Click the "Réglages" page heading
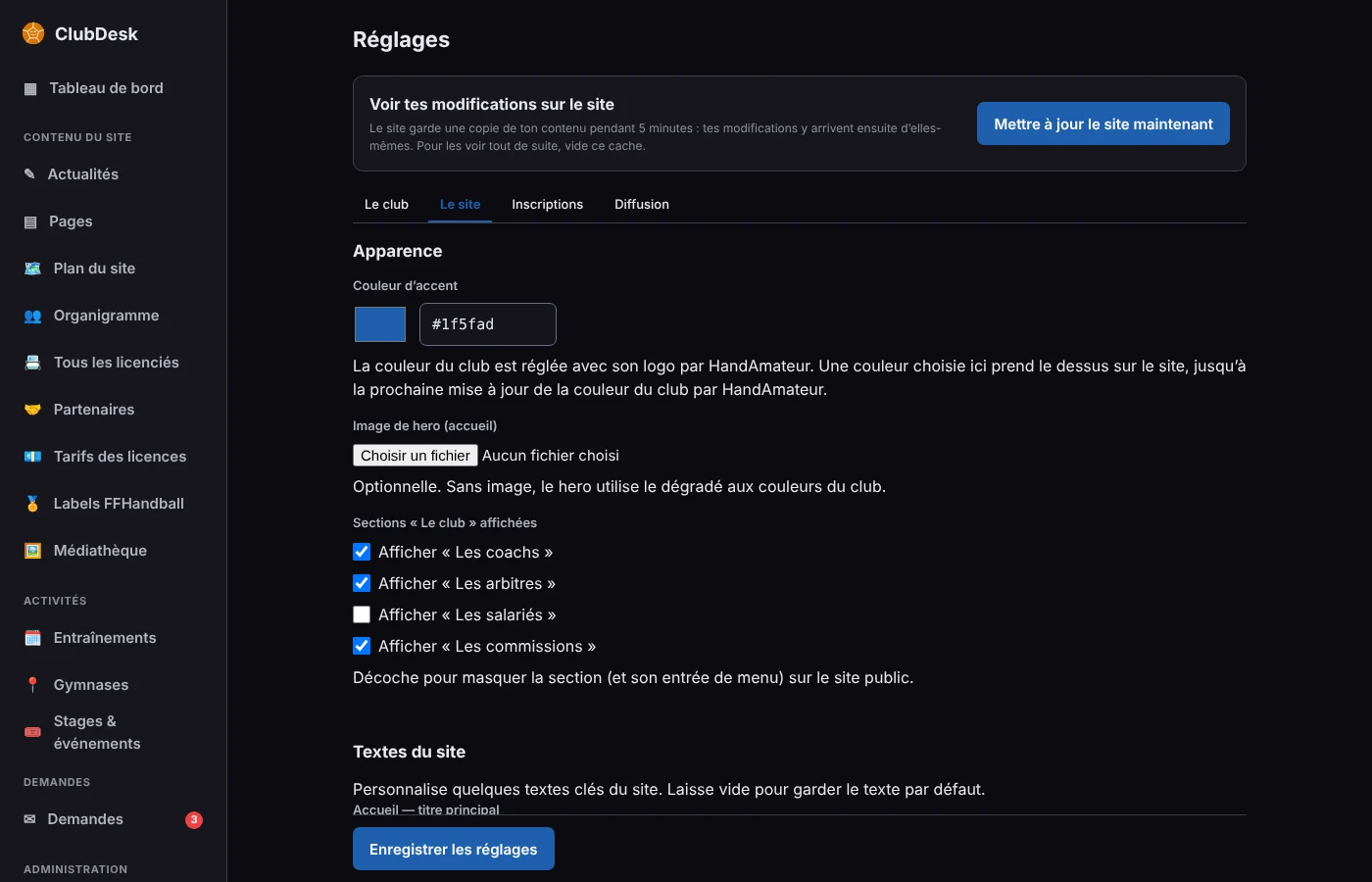The width and height of the screenshot is (1372, 882). click(x=401, y=40)
